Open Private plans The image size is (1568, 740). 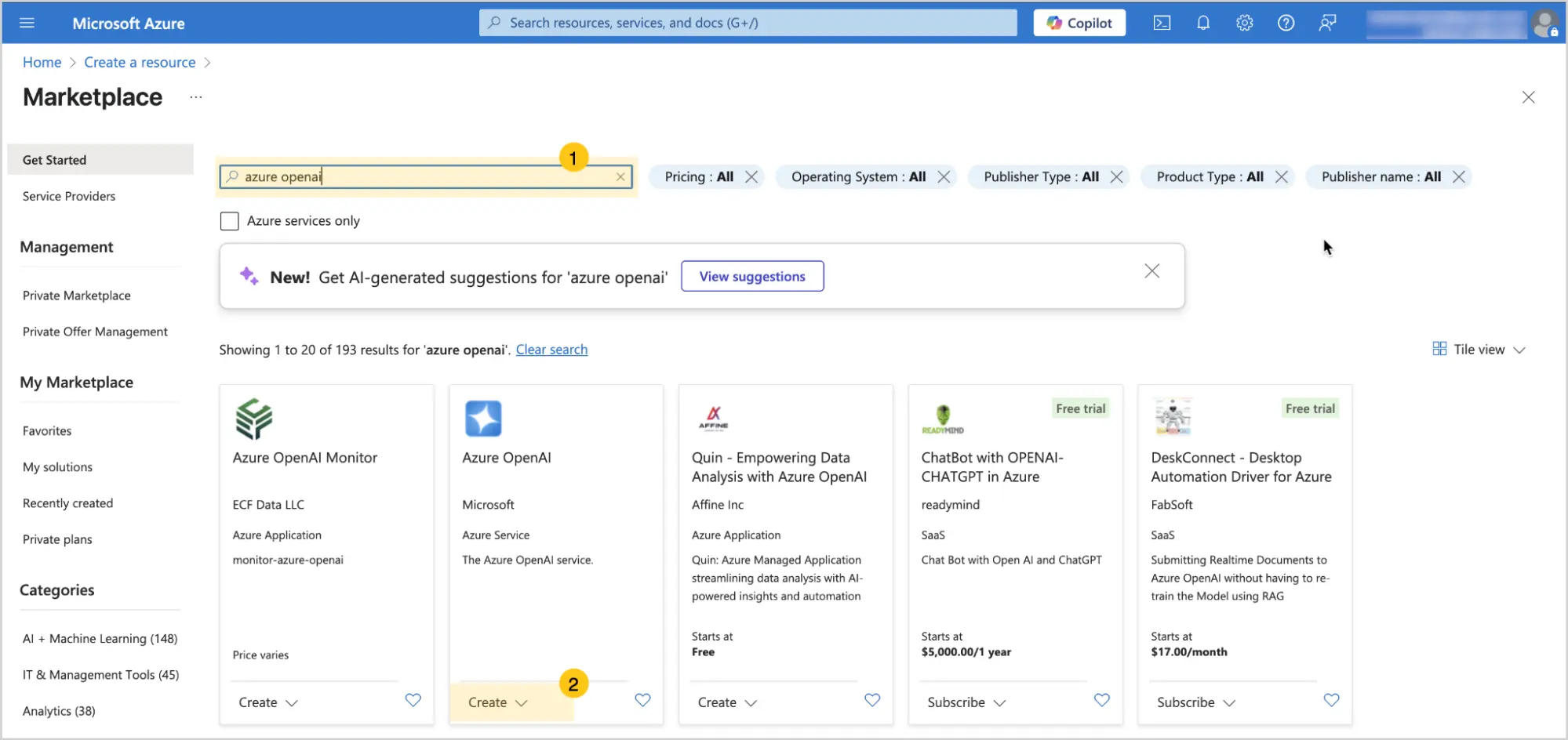click(x=57, y=539)
